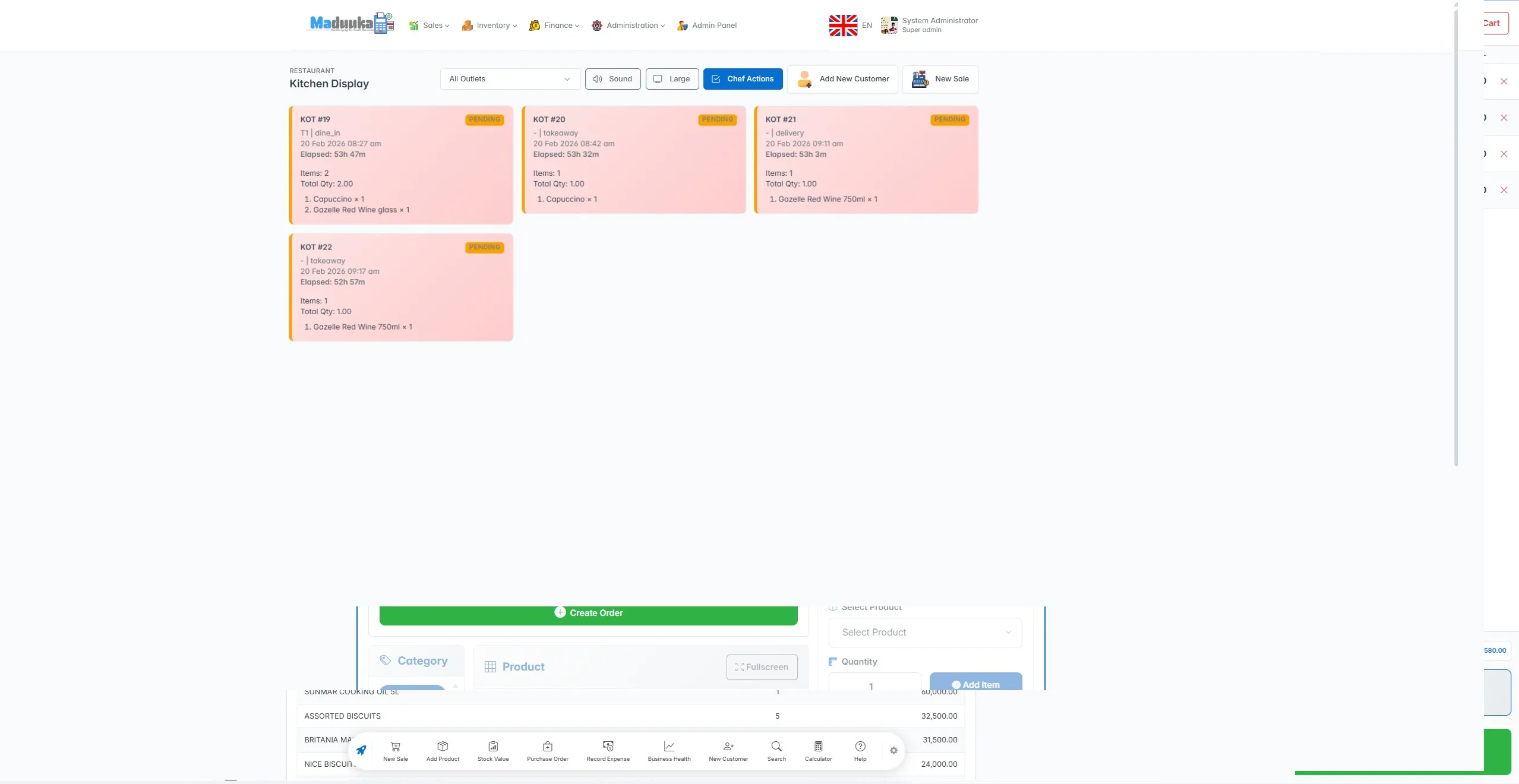Click the Create Order button
The width and height of the screenshot is (1519, 784).
pyautogui.click(x=588, y=614)
